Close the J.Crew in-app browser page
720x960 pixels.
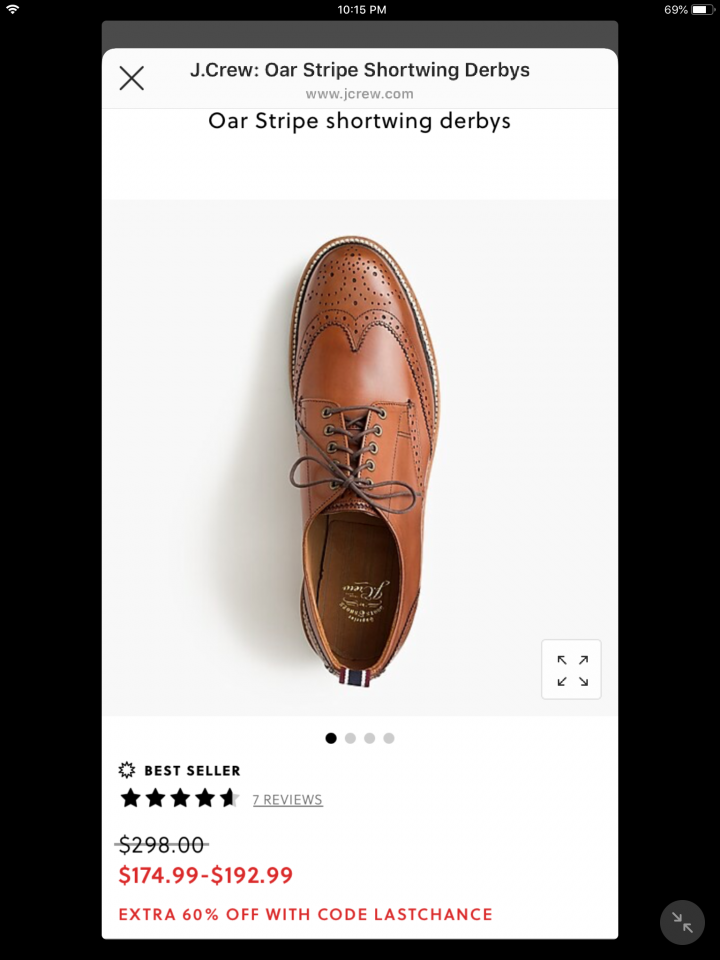(x=132, y=78)
